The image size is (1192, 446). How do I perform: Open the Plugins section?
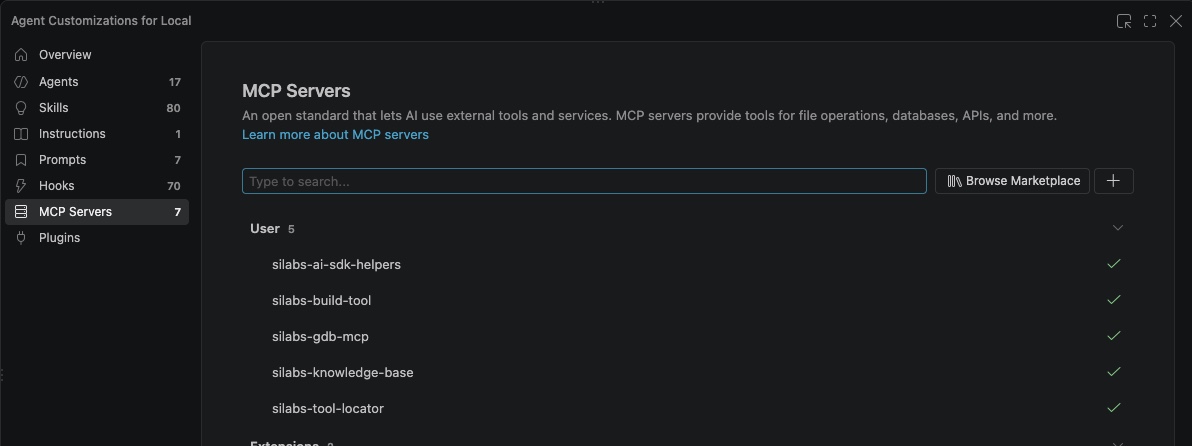click(x=97, y=238)
